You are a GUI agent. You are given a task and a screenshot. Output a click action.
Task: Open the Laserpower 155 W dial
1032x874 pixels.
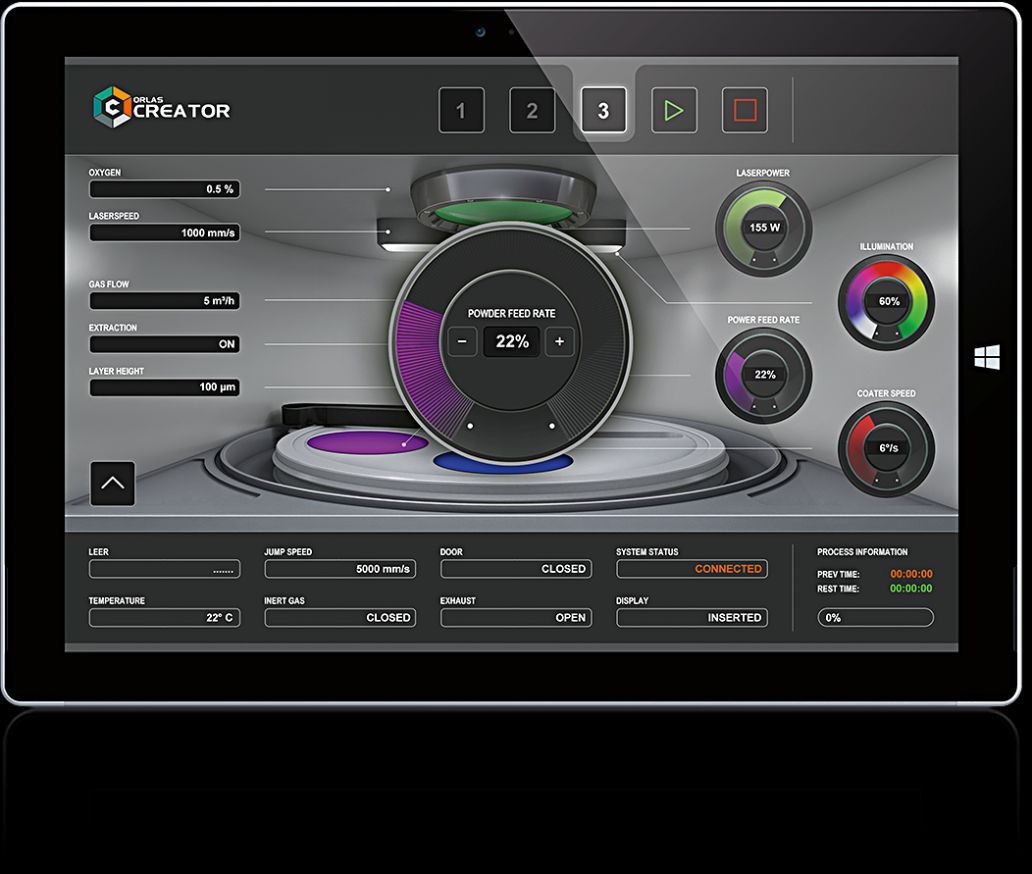pyautogui.click(x=763, y=228)
